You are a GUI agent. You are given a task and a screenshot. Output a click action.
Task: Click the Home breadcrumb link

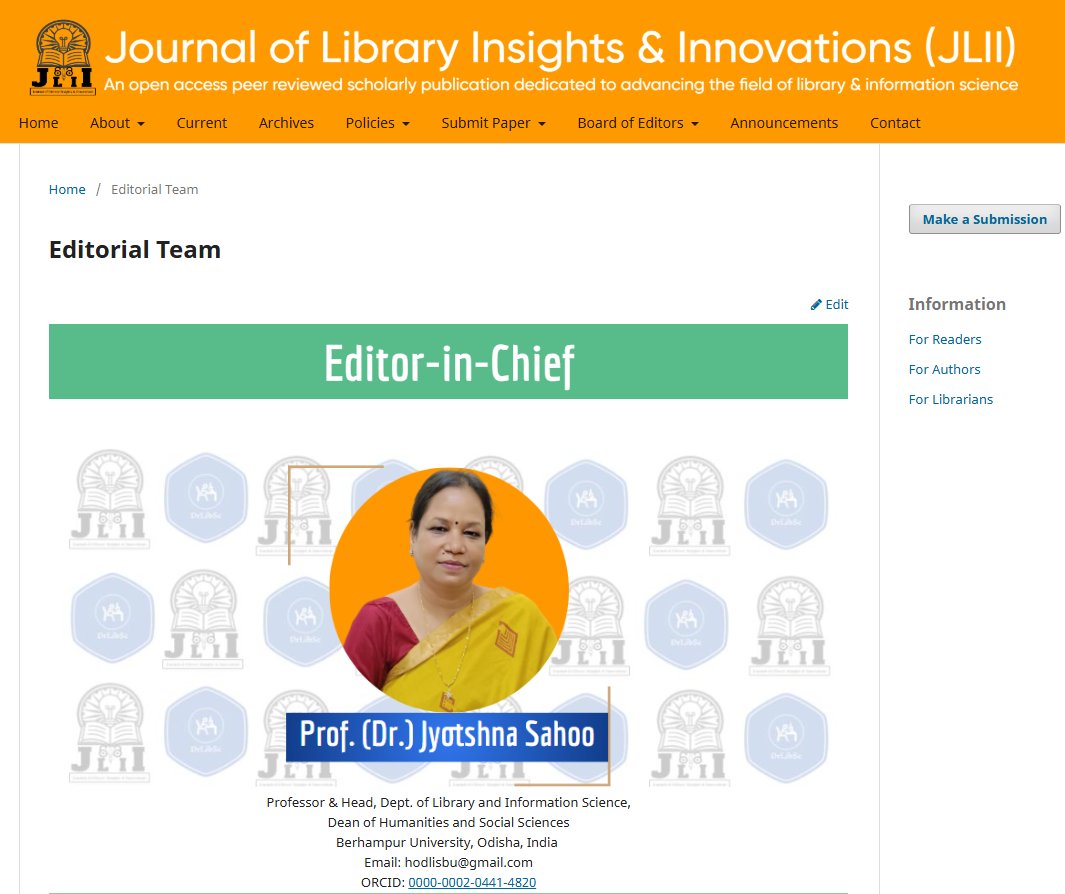coord(67,190)
